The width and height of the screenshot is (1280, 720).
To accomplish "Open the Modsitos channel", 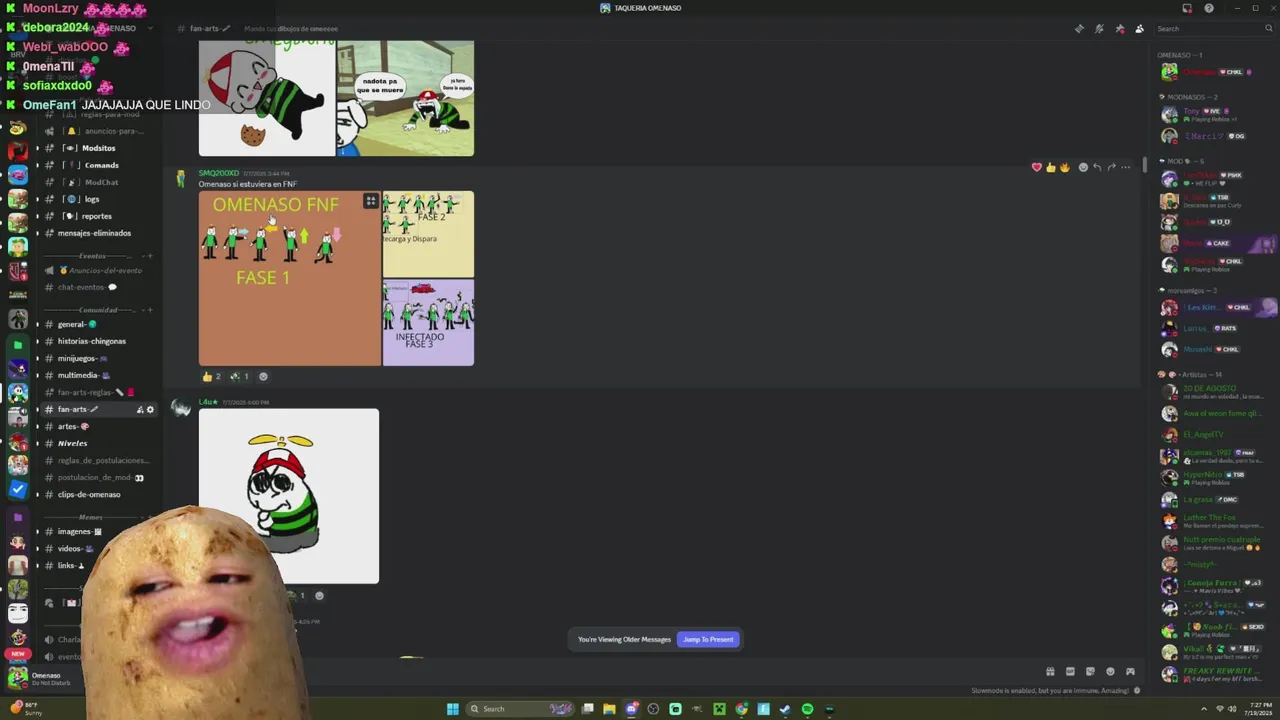I will 96,148.
